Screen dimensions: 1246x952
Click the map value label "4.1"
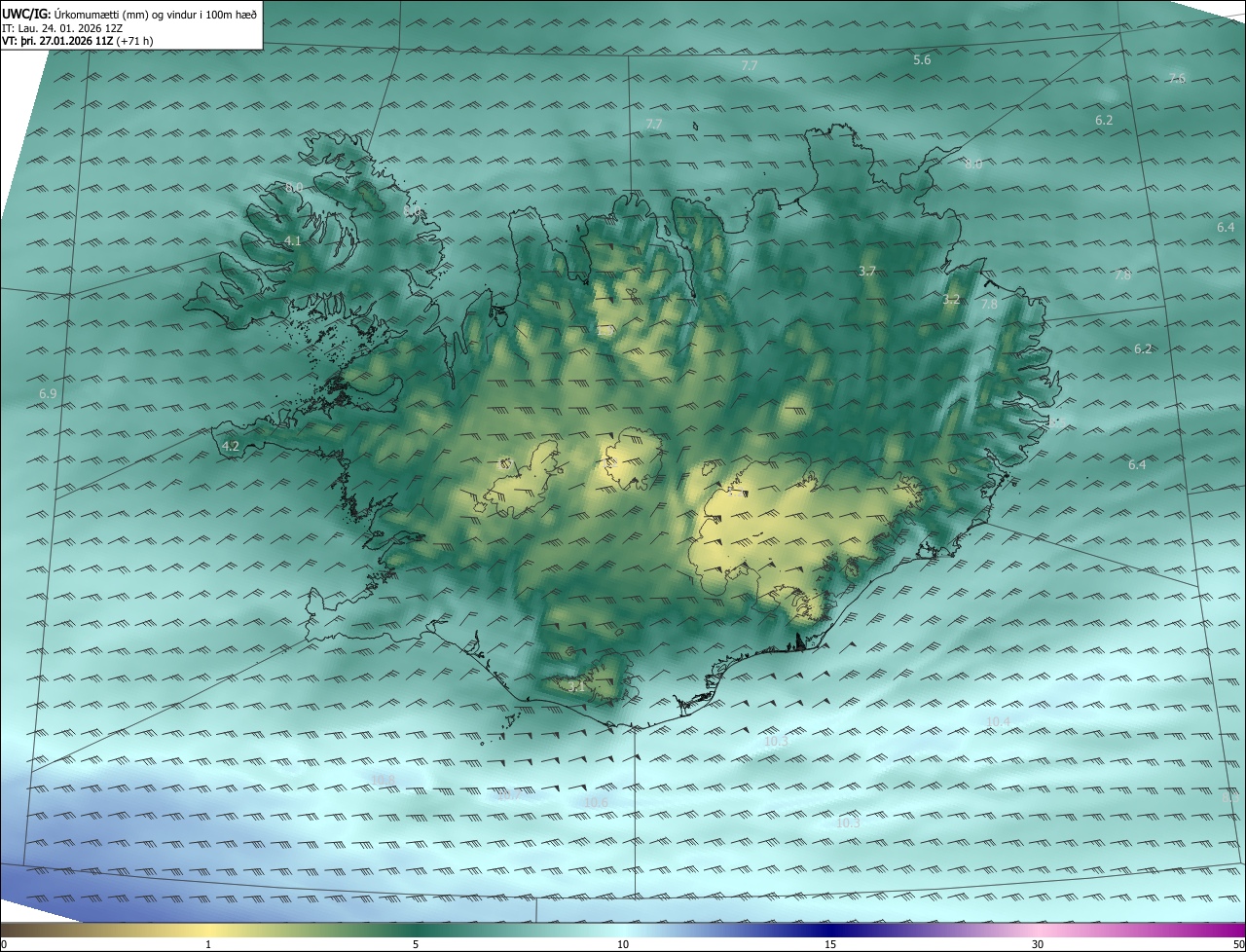pyautogui.click(x=293, y=240)
